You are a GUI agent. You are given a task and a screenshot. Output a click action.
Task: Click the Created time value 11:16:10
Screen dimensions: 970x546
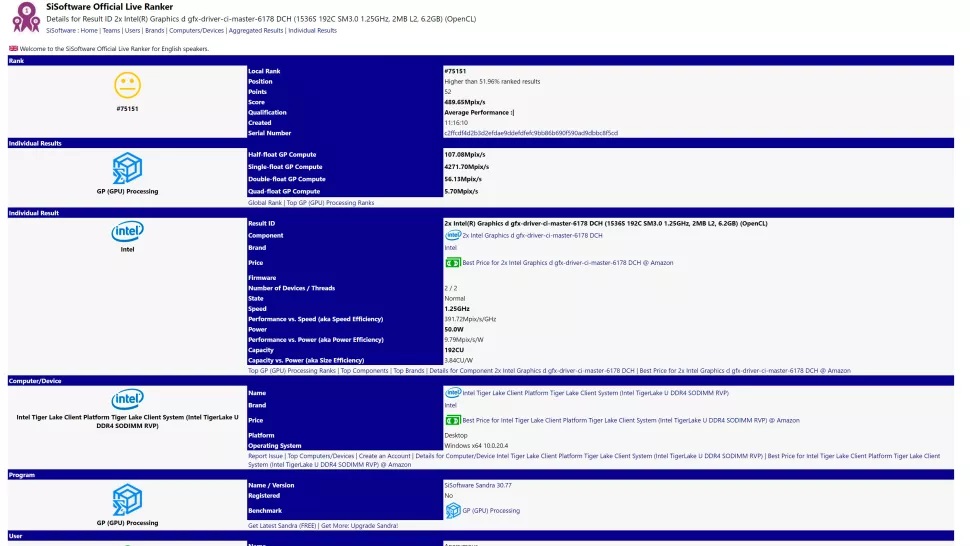[456, 123]
